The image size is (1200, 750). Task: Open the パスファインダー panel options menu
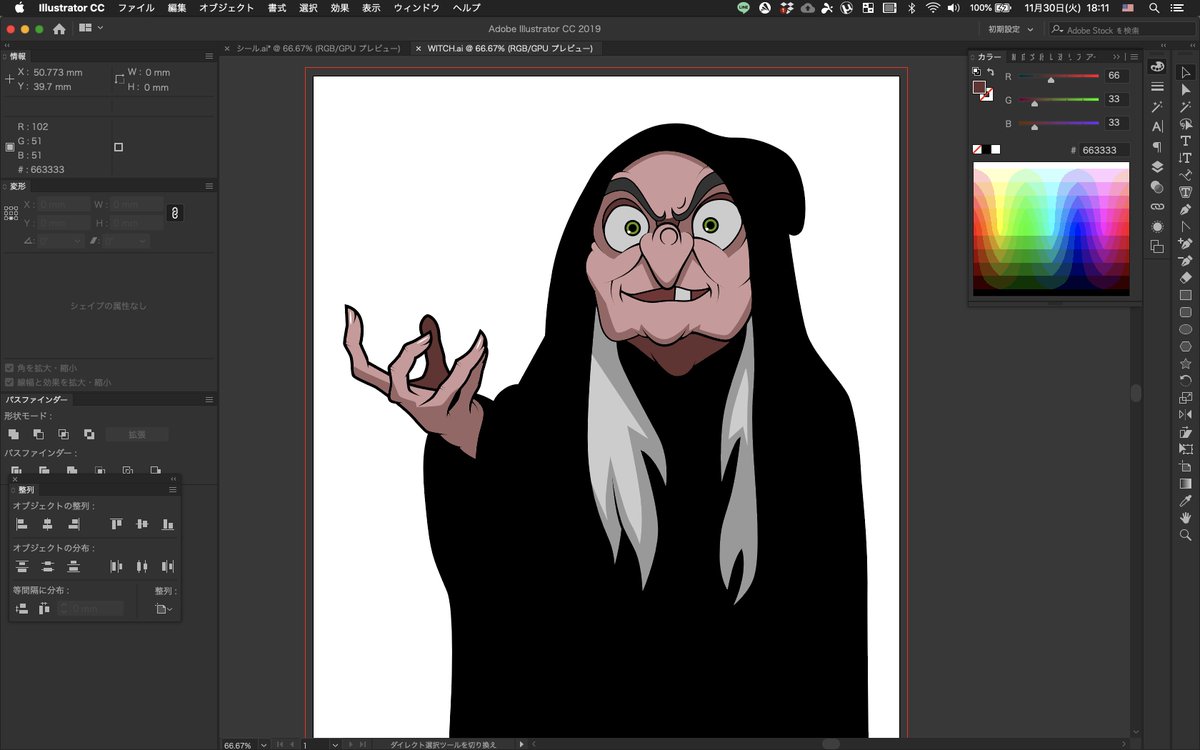click(x=209, y=399)
